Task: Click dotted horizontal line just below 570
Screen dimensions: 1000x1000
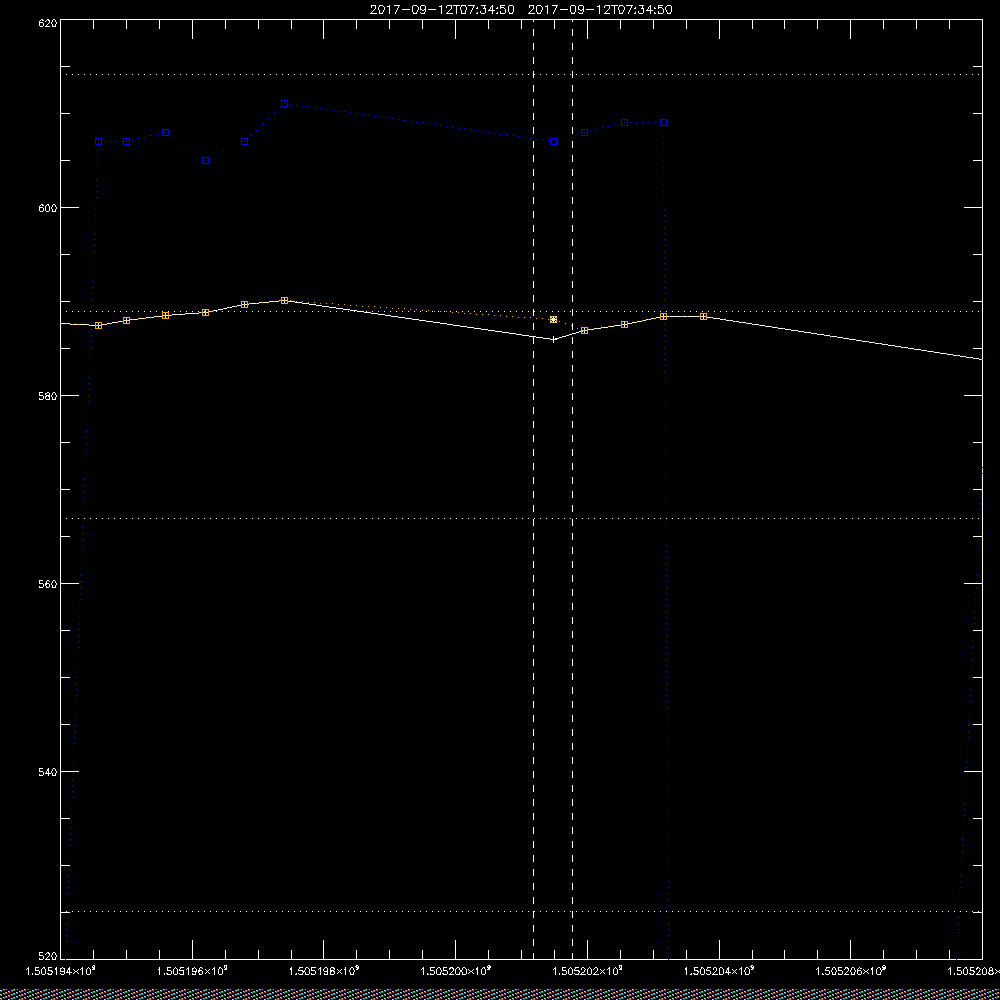Action: coord(521,518)
